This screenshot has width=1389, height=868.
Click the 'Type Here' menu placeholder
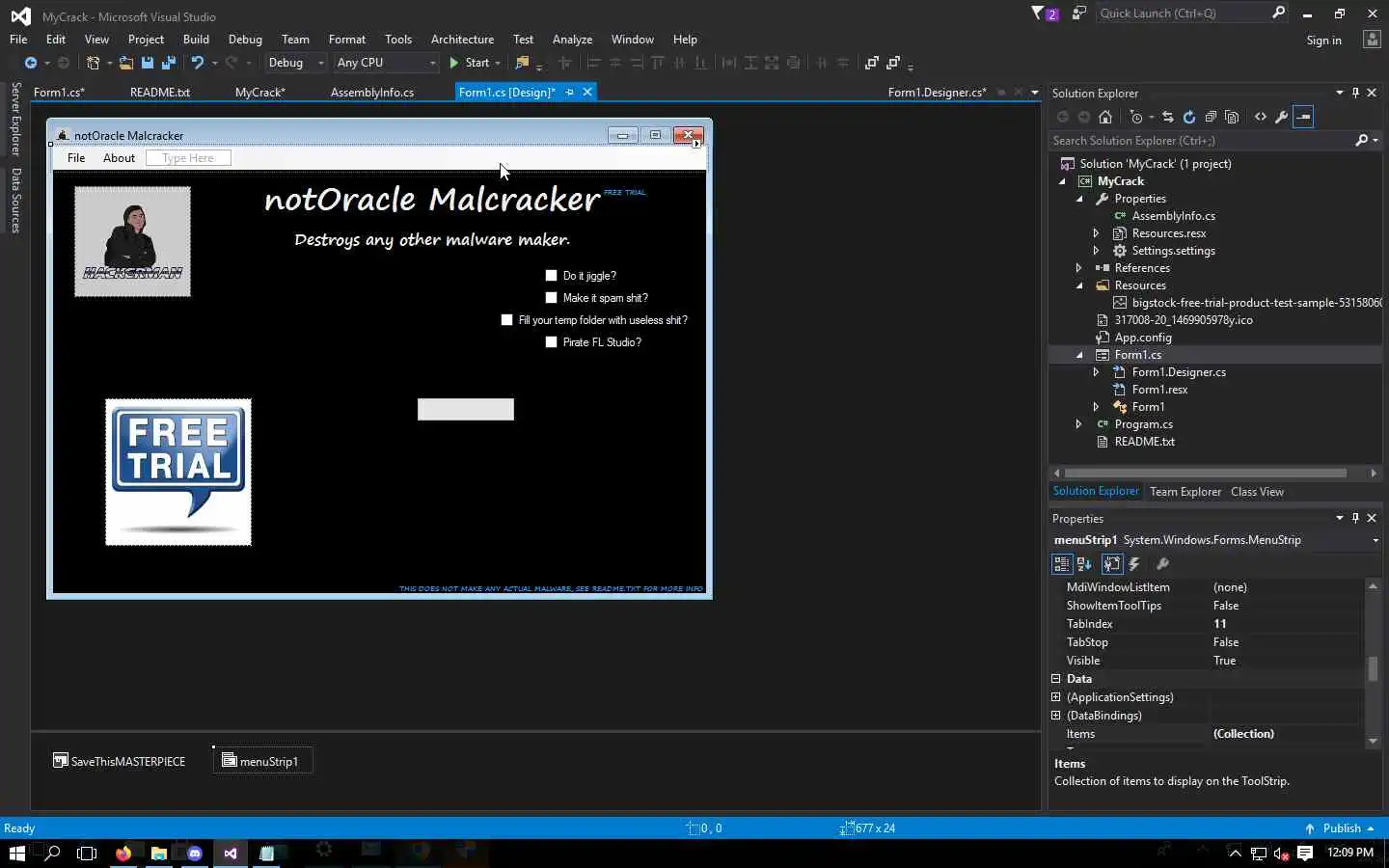pos(188,158)
